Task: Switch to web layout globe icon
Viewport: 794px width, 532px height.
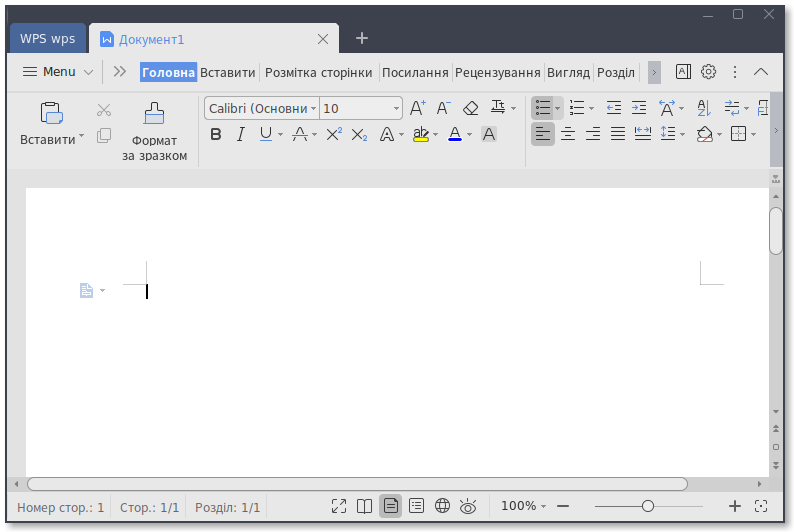Action: click(442, 506)
